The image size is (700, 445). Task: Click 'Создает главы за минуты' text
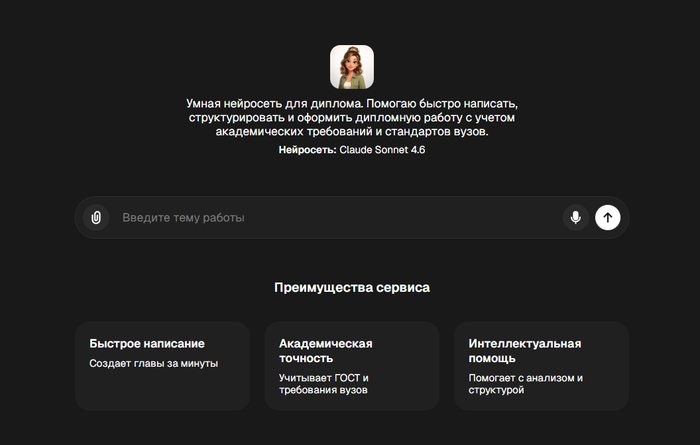coord(154,363)
